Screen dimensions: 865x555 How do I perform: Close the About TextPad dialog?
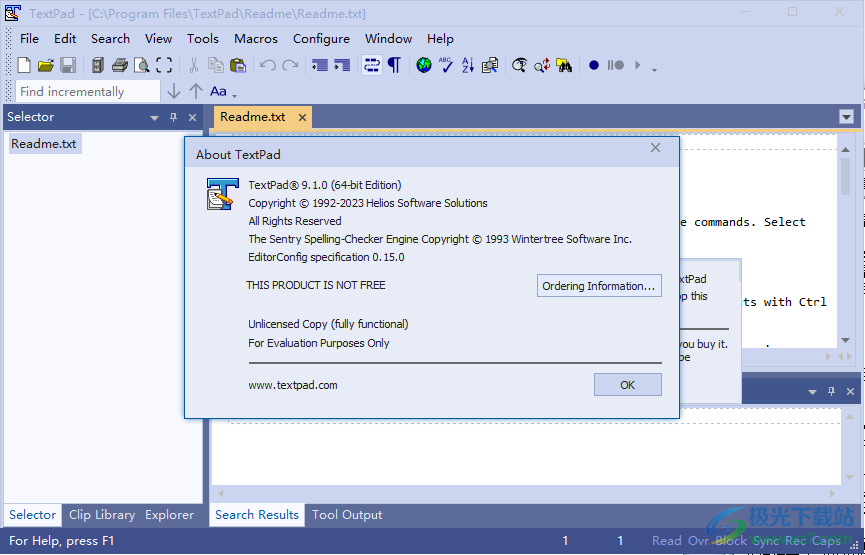pos(655,147)
